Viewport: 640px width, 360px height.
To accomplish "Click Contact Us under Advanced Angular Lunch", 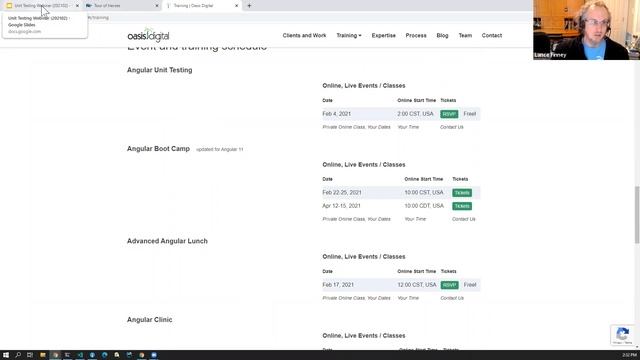I will [452, 298].
